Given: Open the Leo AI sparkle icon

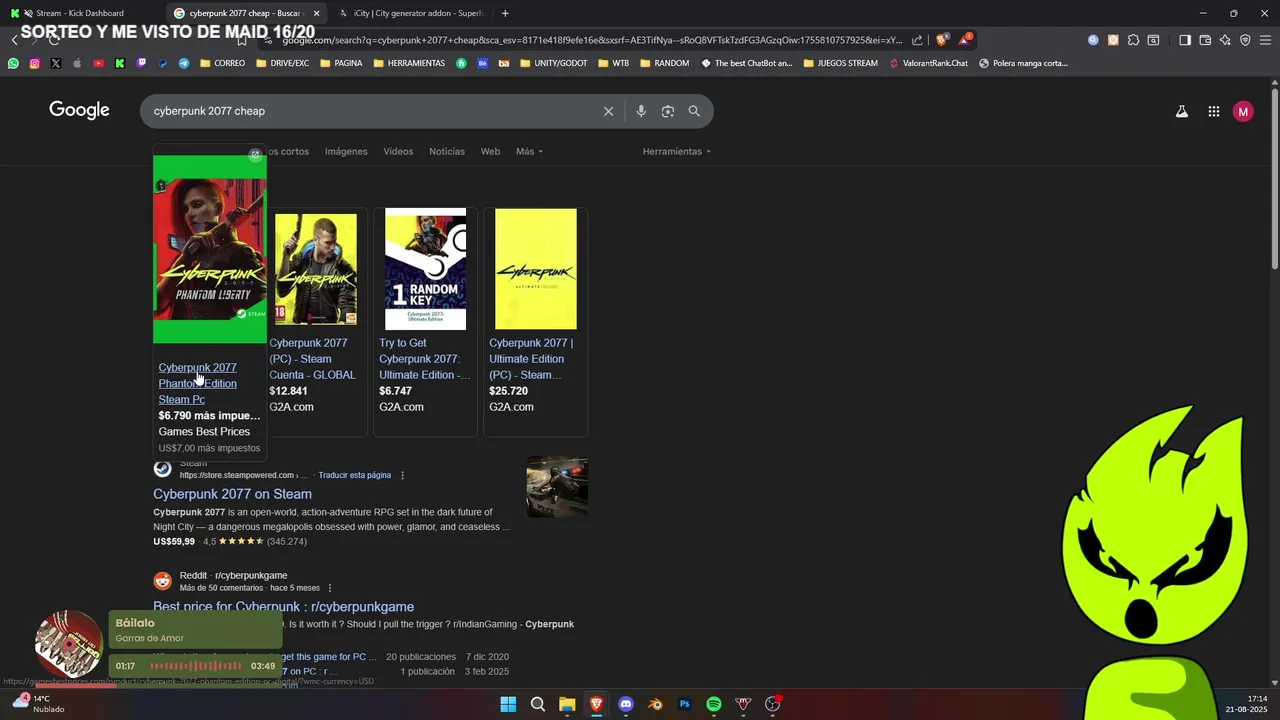Looking at the screenshot, I should tap(1225, 40).
